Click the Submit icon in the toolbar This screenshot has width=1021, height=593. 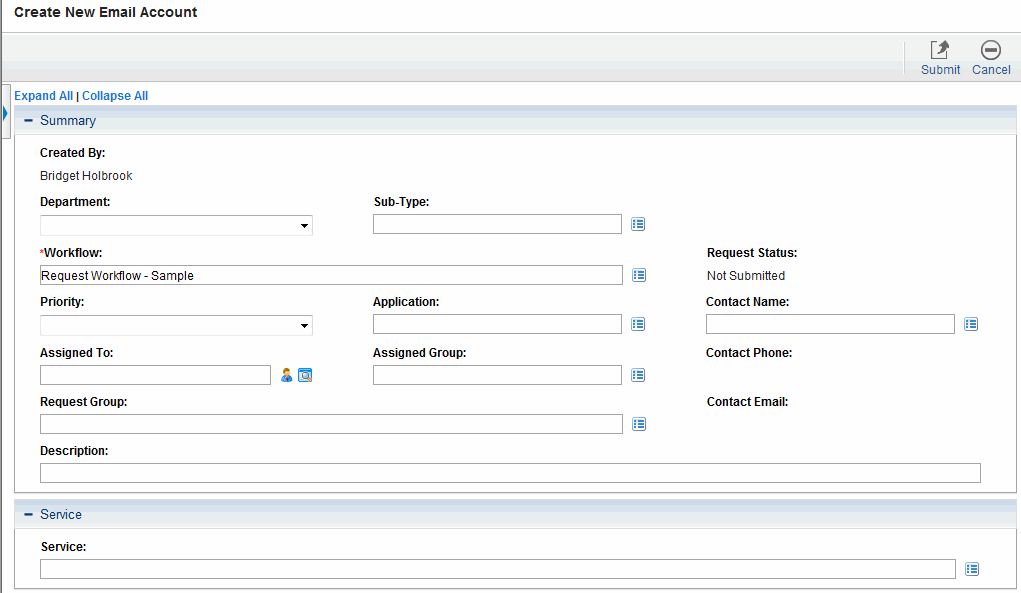[939, 50]
